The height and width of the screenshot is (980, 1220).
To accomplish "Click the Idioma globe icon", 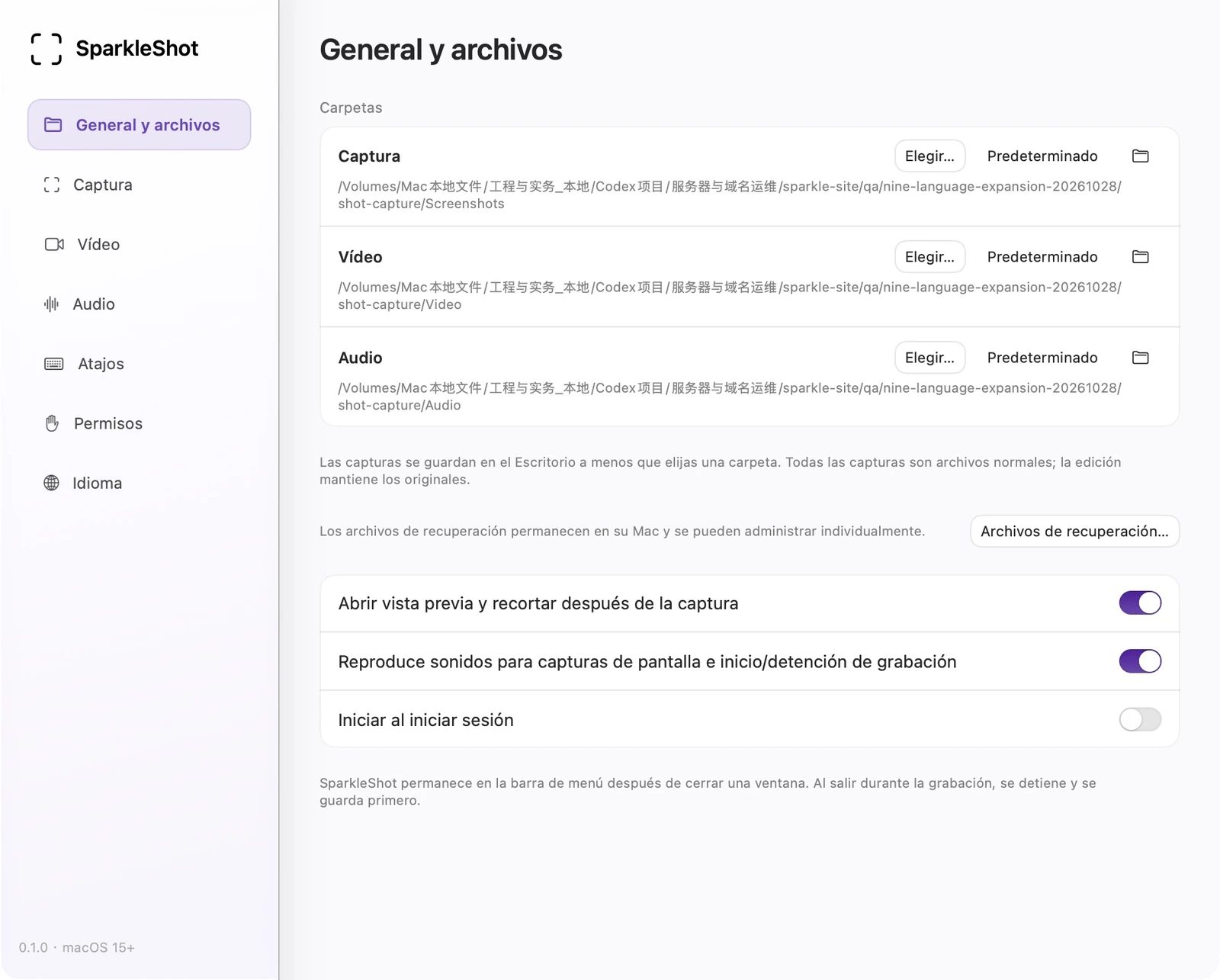I will [x=51, y=483].
